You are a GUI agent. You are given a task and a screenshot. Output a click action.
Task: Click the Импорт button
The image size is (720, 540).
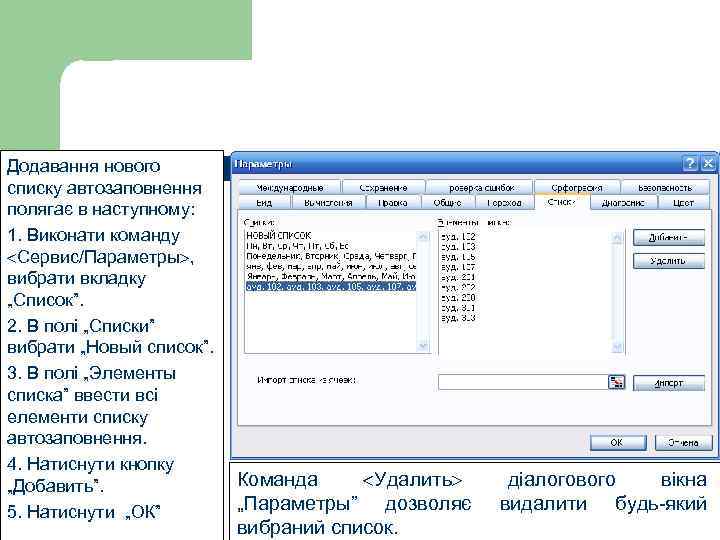[669, 383]
